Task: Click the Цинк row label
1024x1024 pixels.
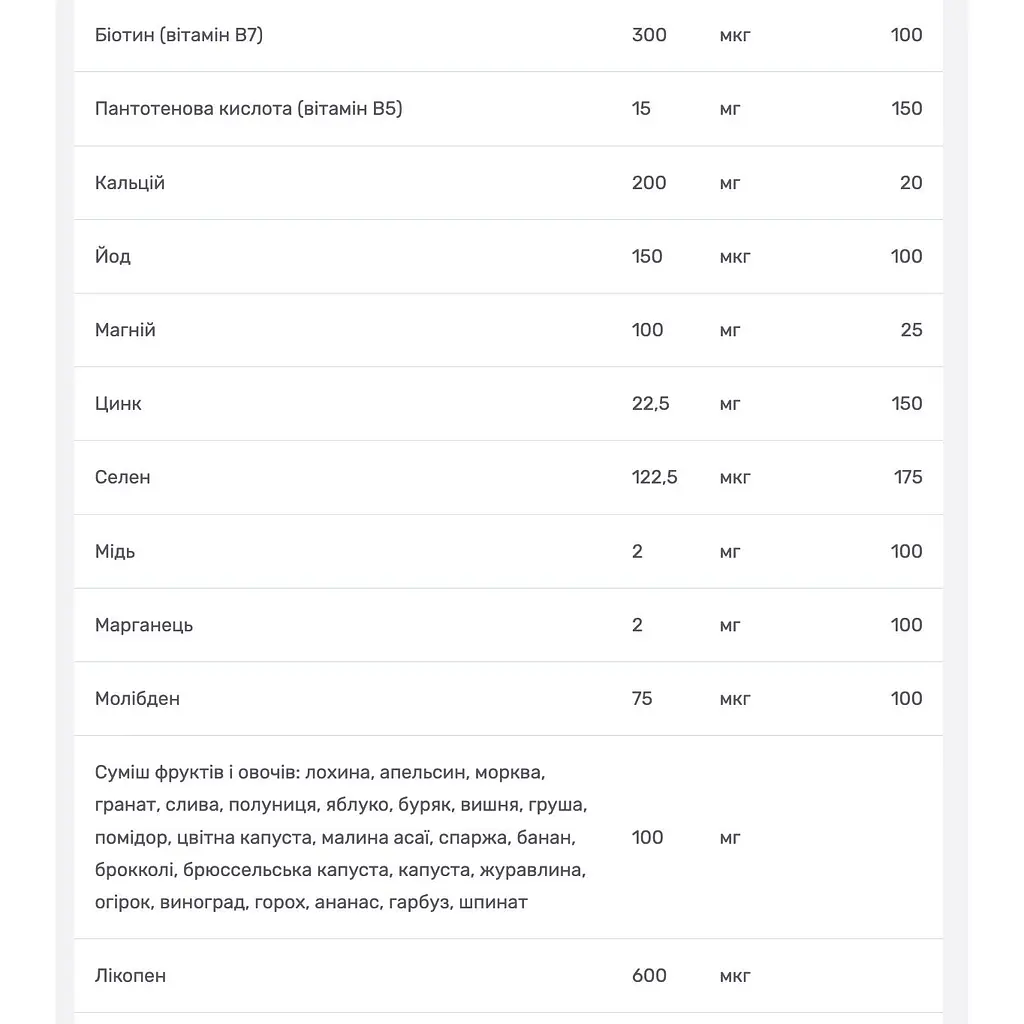Action: click(x=118, y=404)
